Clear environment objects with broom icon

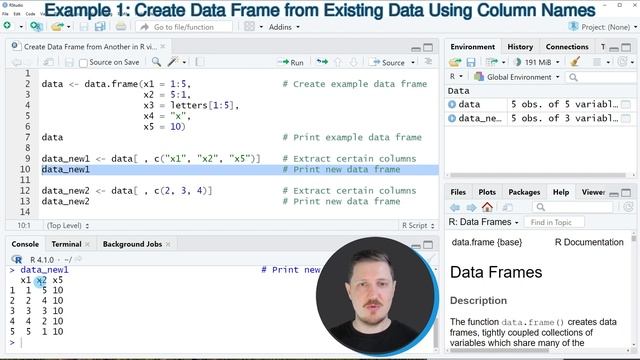coord(576,62)
